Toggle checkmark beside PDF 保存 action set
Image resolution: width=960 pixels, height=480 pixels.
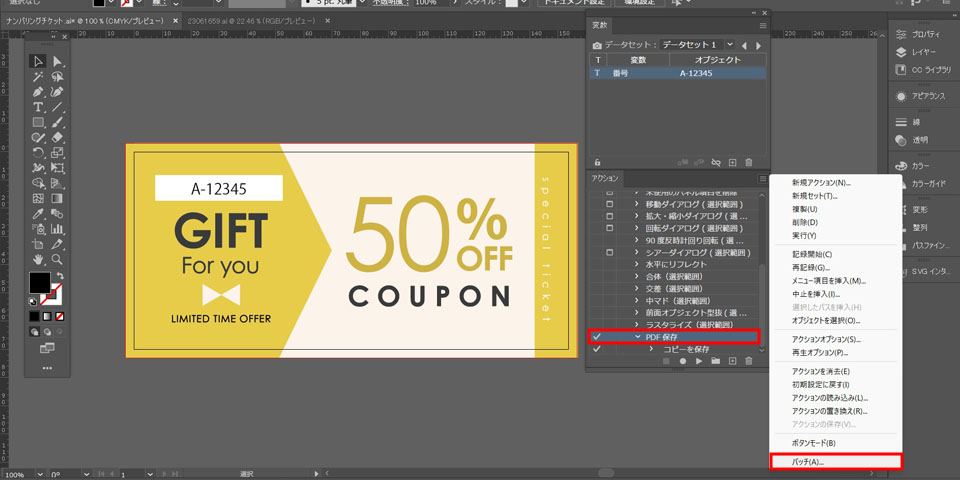[597, 338]
